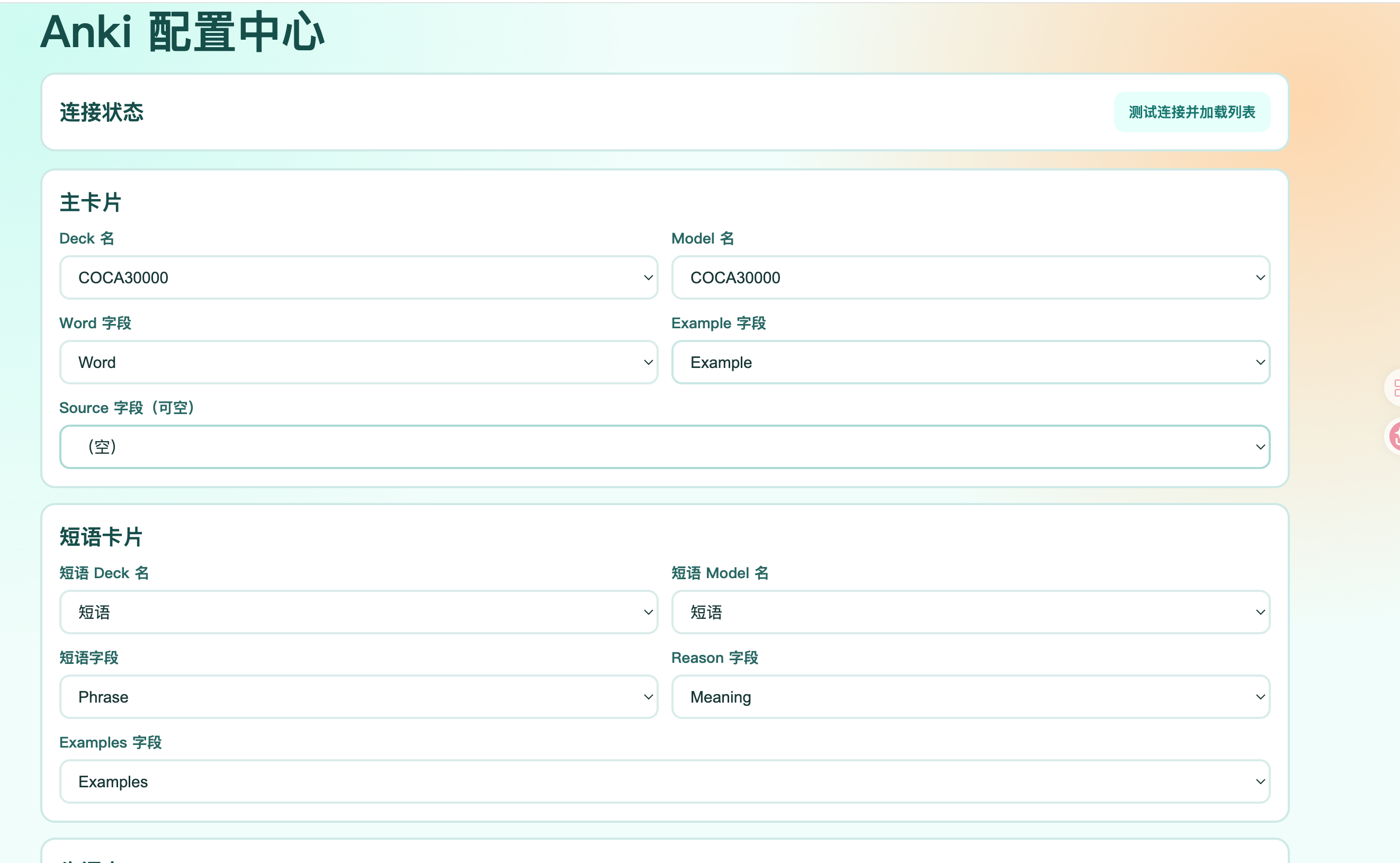Open the Source 字段 dropdown showing (空)
Image resolution: width=1400 pixels, height=863 pixels.
coord(665,447)
